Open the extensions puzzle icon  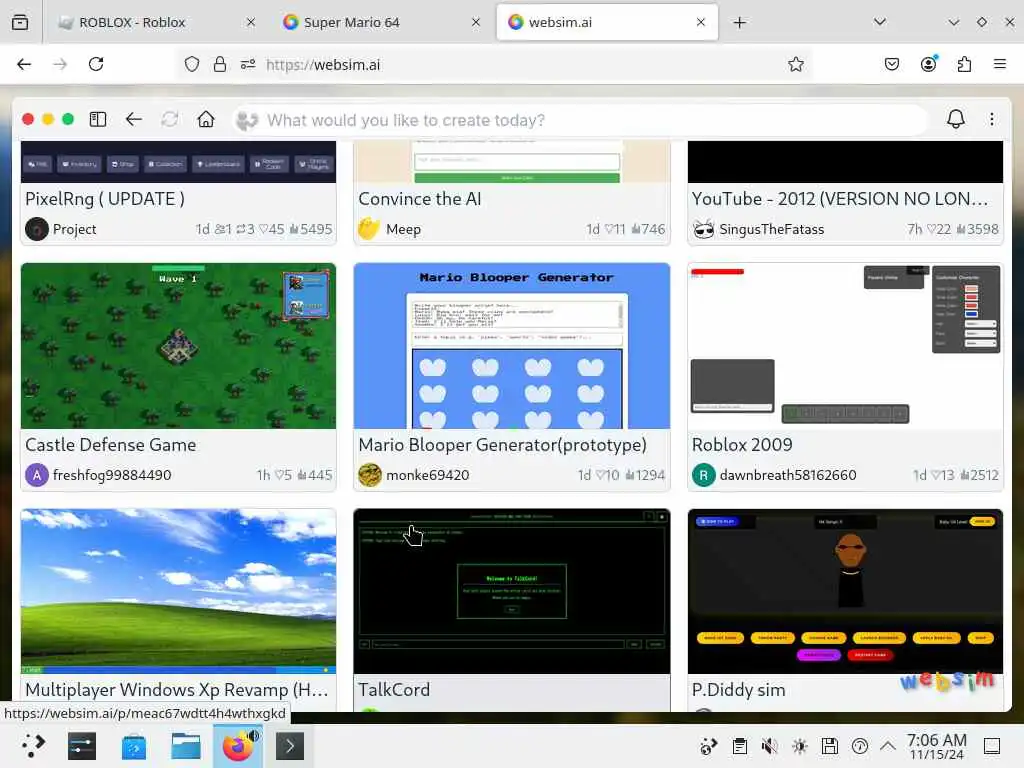coord(964,64)
